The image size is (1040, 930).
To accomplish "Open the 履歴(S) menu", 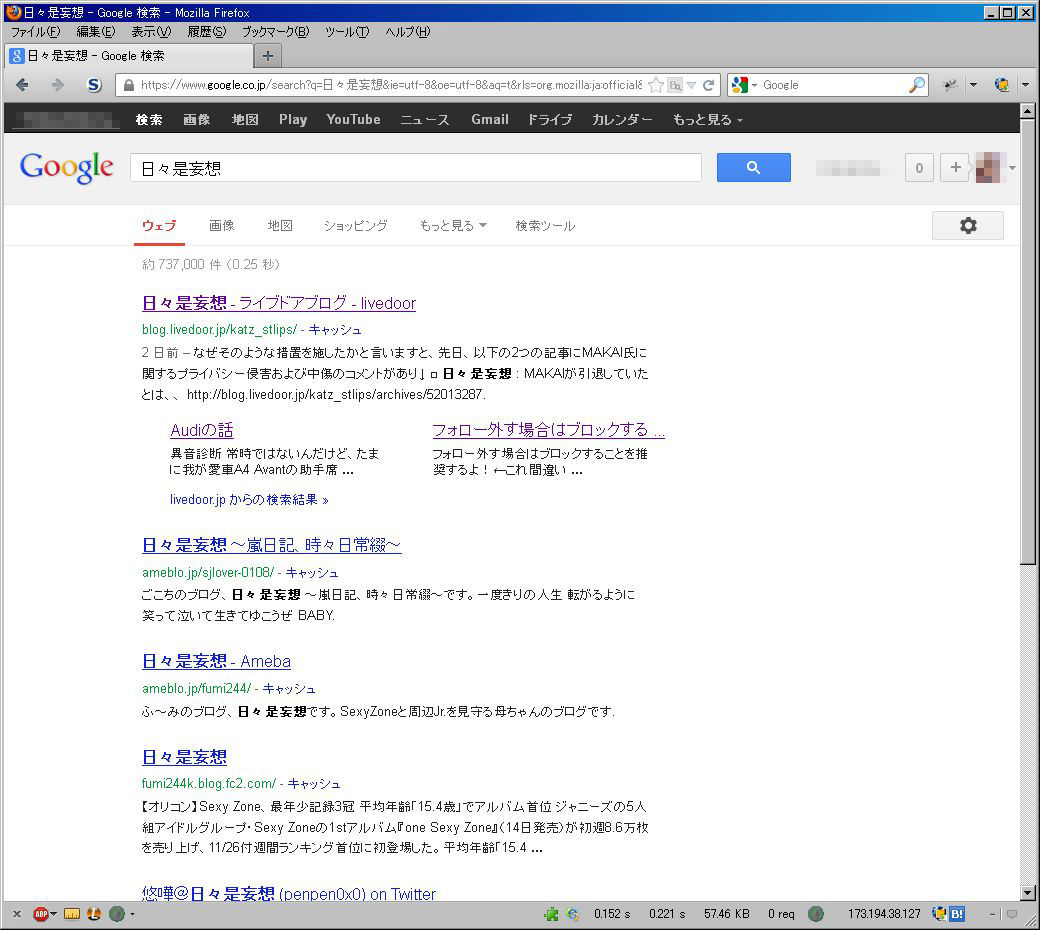I will (x=206, y=32).
